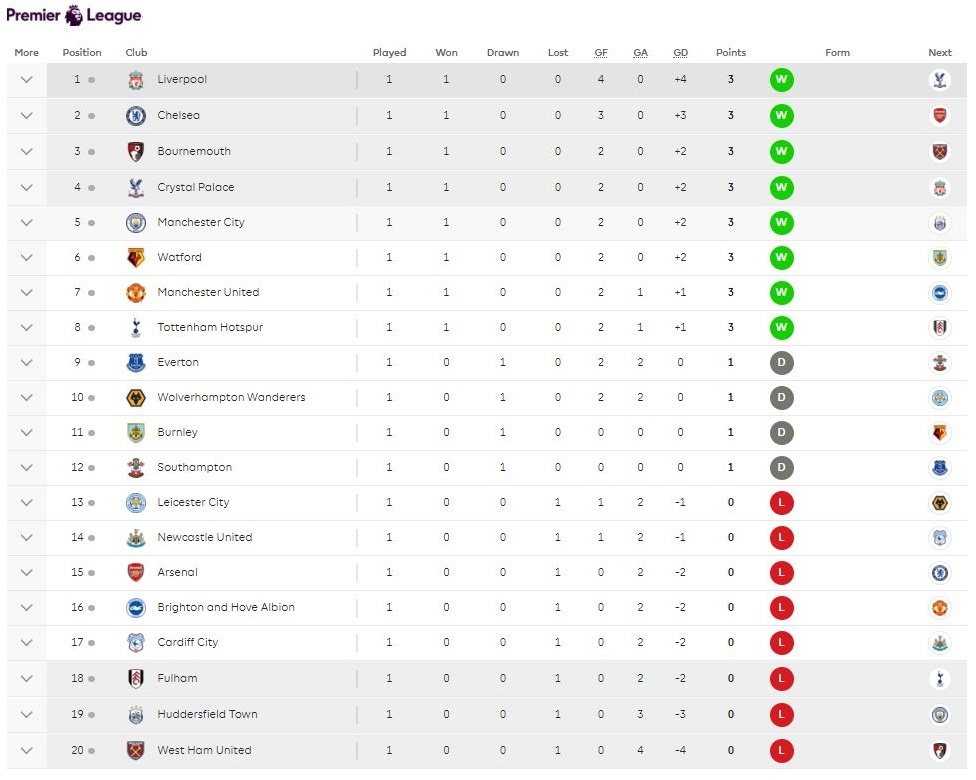Click Everton's green draw form indicator
This screenshot has height=780, width=976.
(782, 363)
